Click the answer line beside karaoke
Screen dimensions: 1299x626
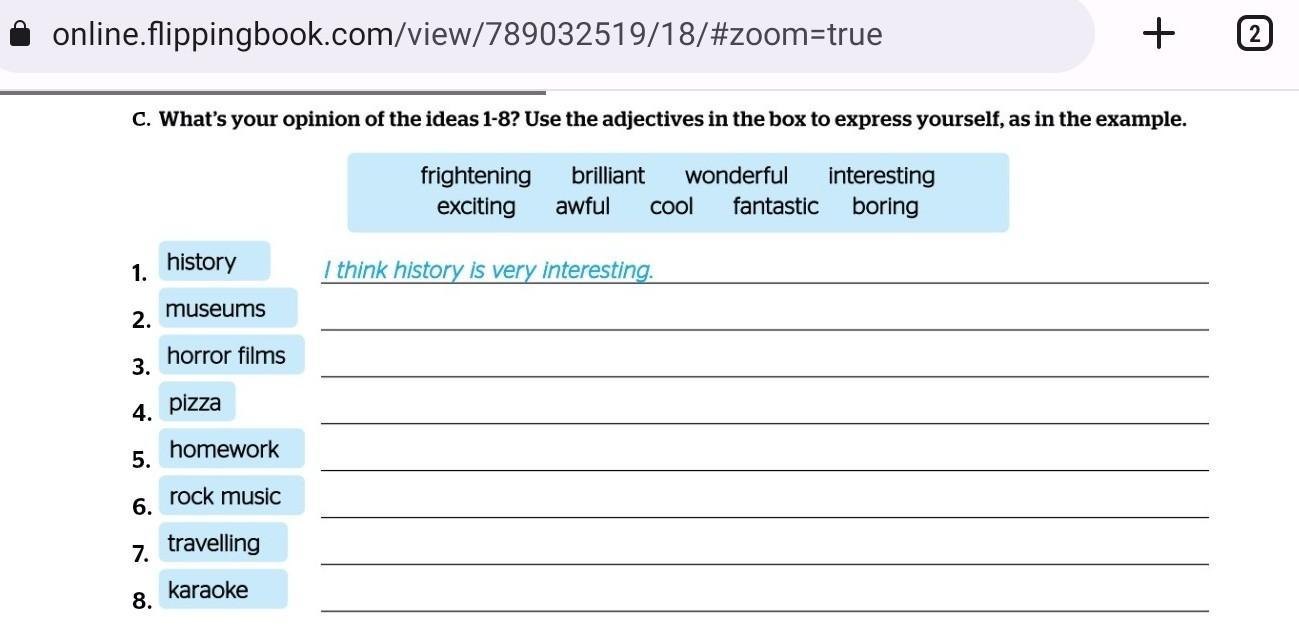(x=764, y=601)
